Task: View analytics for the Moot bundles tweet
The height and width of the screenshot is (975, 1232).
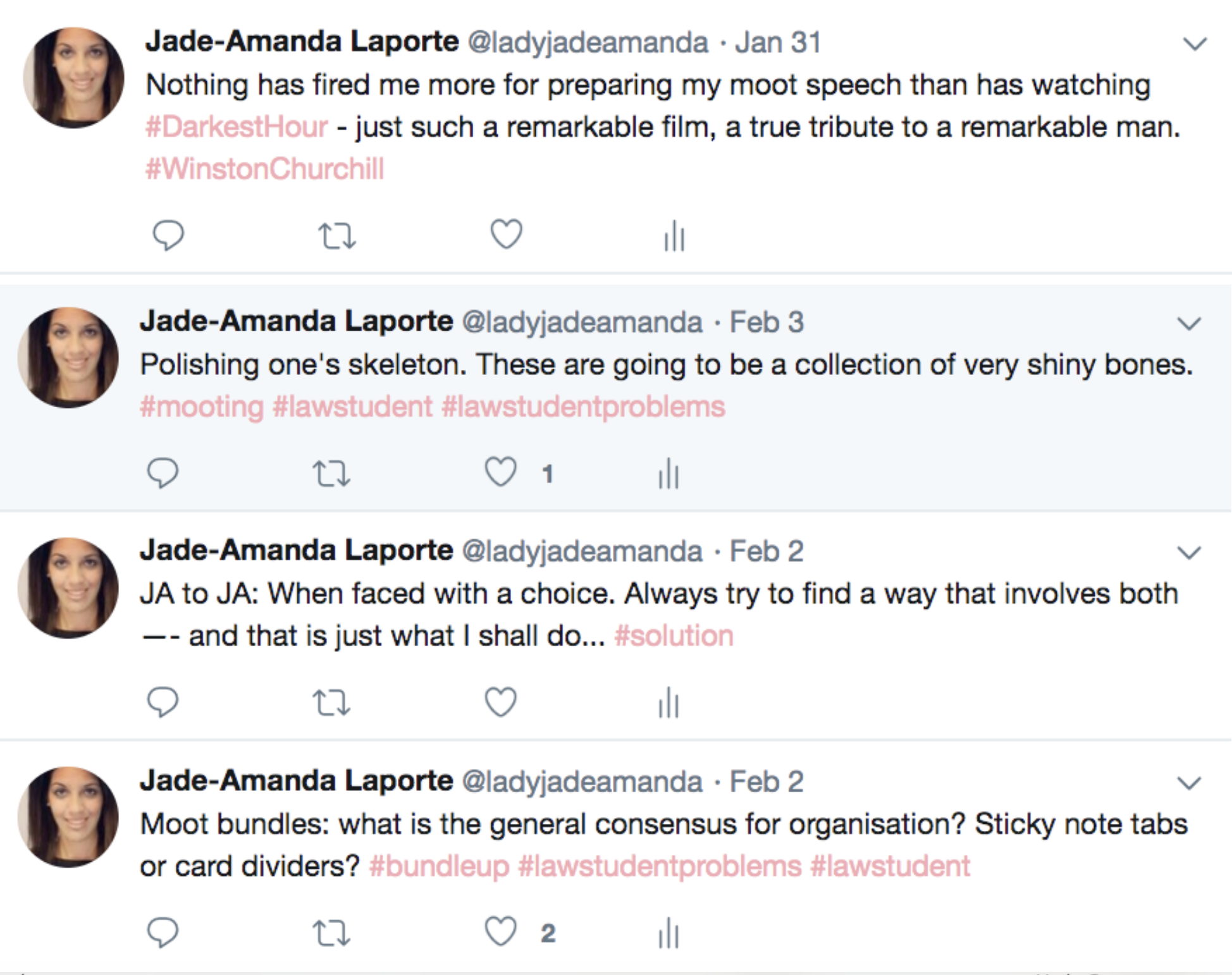Action: 668,933
